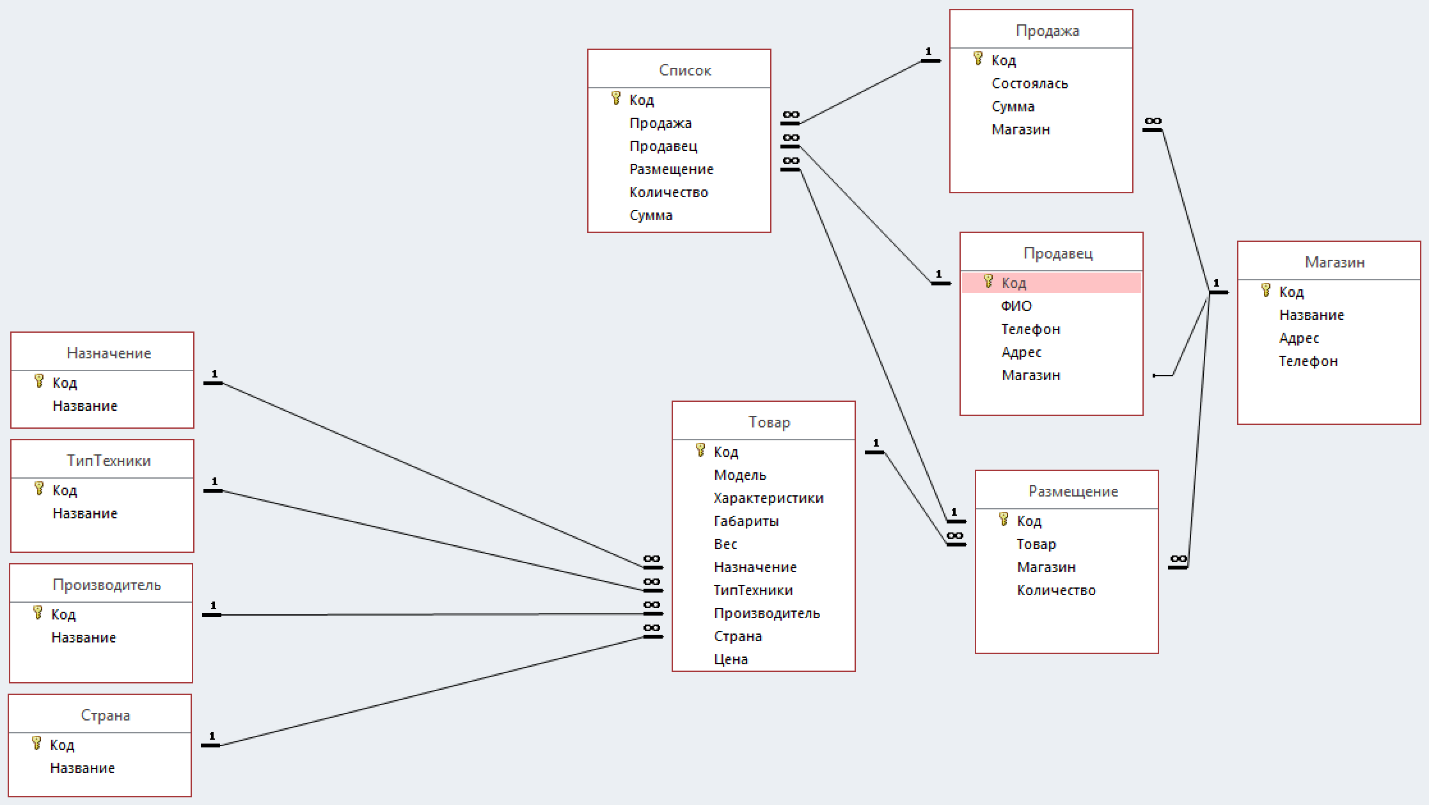Select the Сумма field in Список table
Viewport: 1429px width, 805px height.
coord(679,215)
